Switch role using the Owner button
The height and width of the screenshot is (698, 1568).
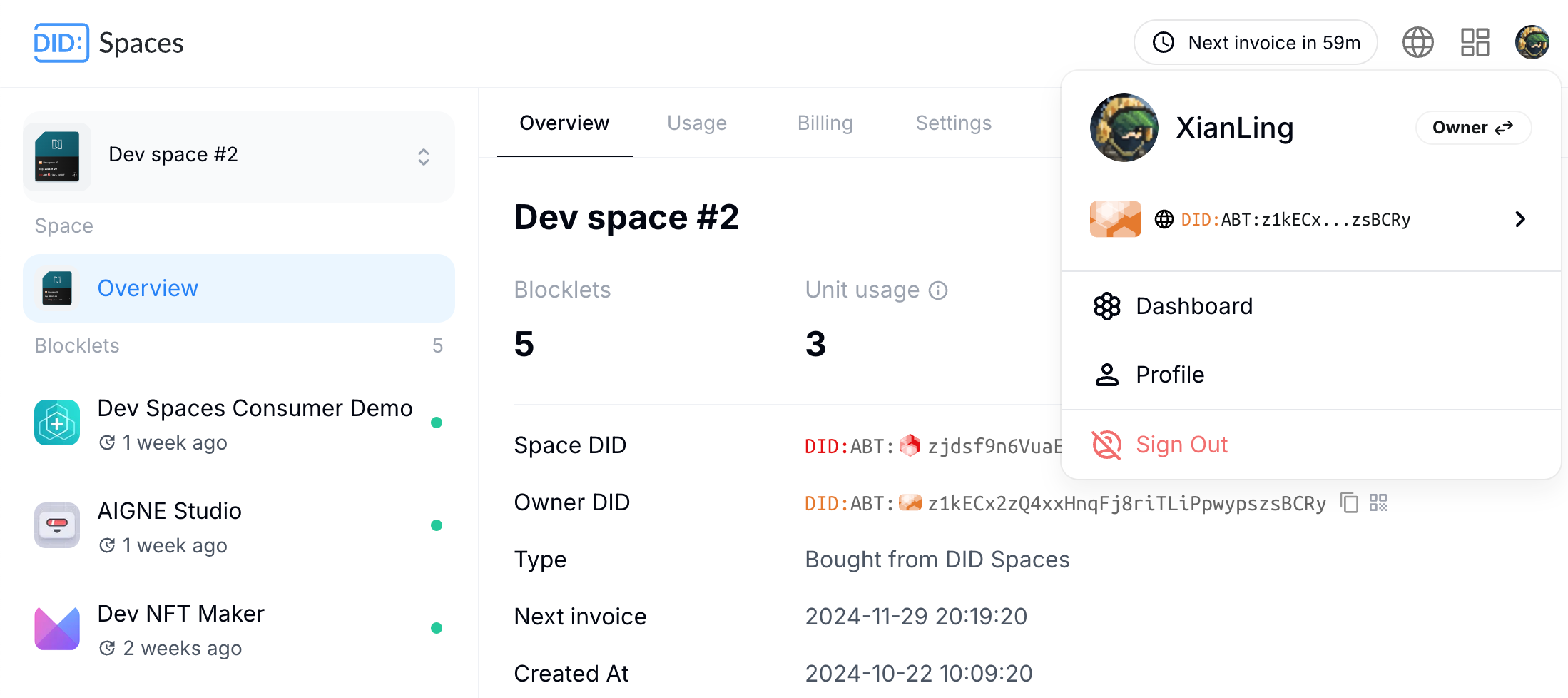point(1472,128)
